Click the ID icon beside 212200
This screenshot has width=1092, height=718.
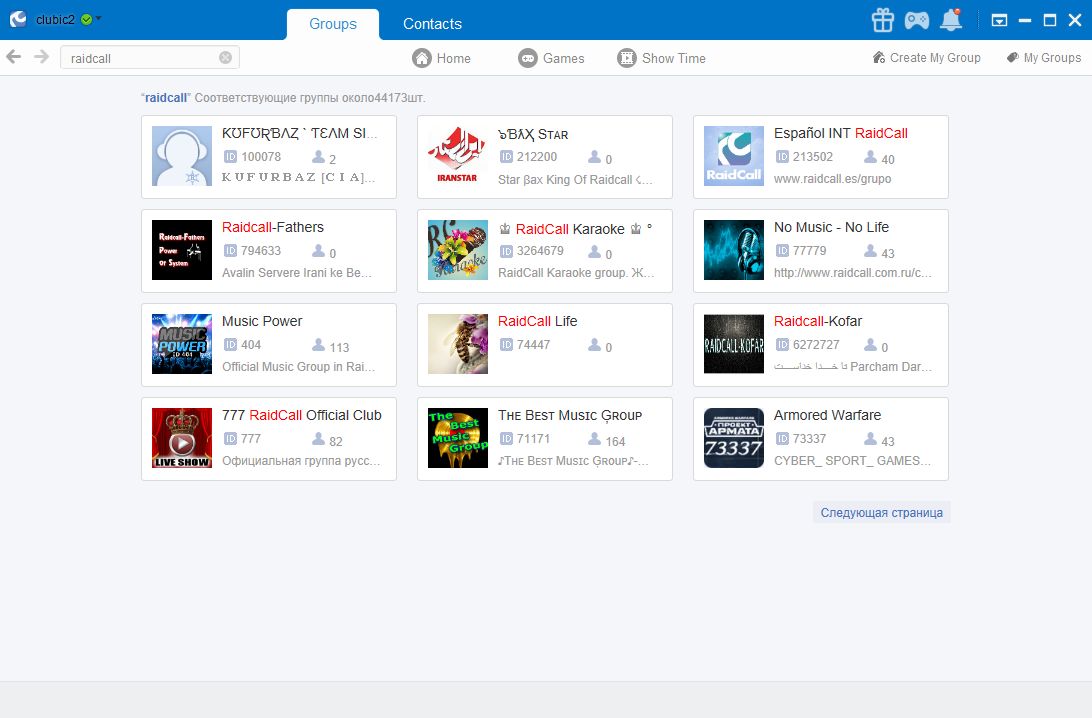pos(506,157)
